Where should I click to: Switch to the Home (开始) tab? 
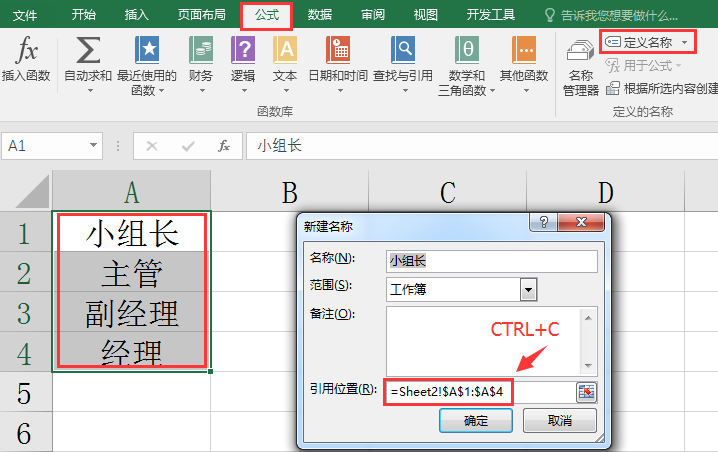(84, 15)
